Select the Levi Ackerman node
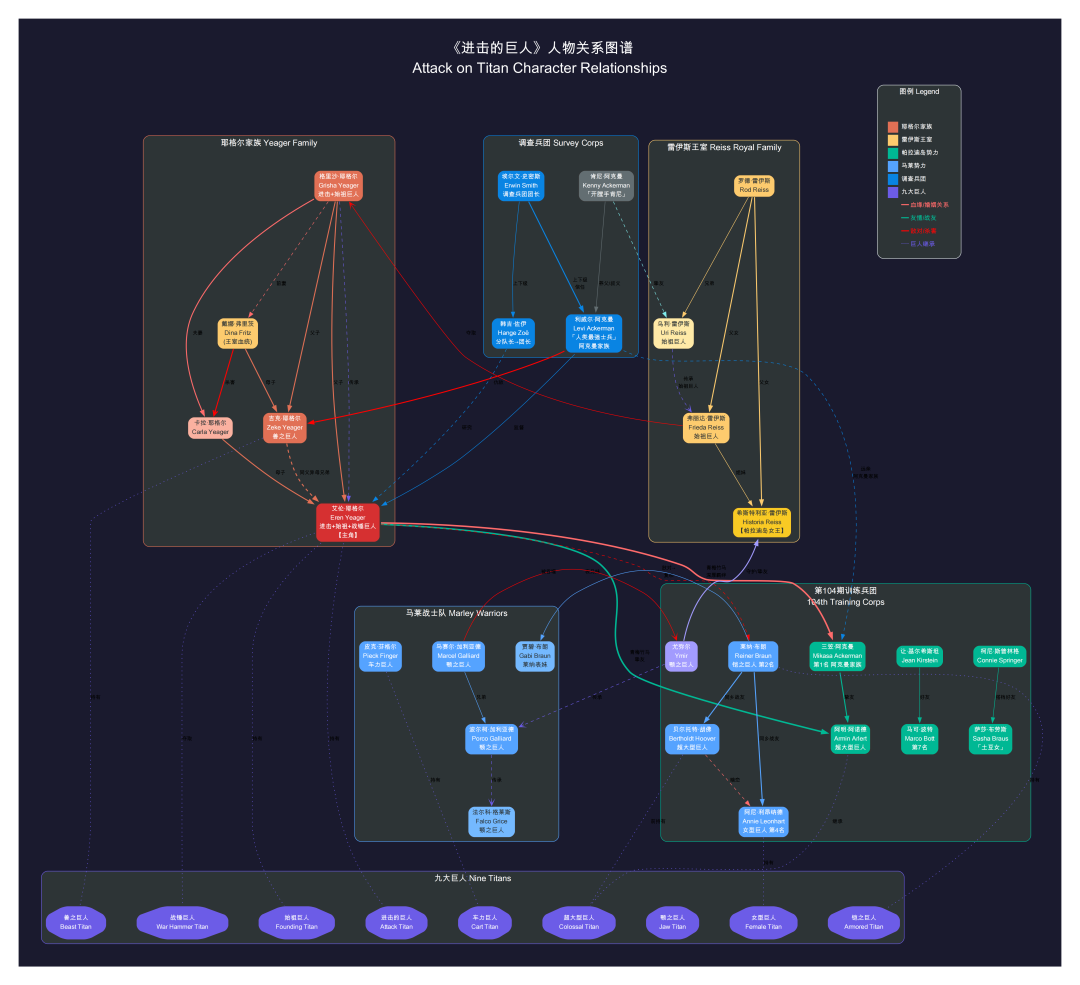Screen dimensions: 1080x985 (594, 333)
